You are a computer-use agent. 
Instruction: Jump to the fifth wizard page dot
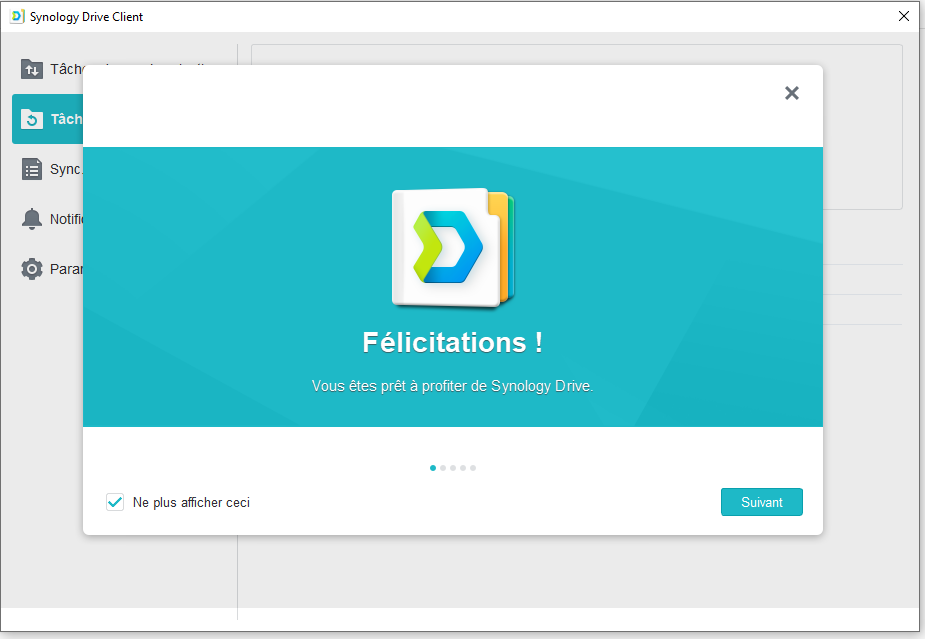click(x=473, y=468)
